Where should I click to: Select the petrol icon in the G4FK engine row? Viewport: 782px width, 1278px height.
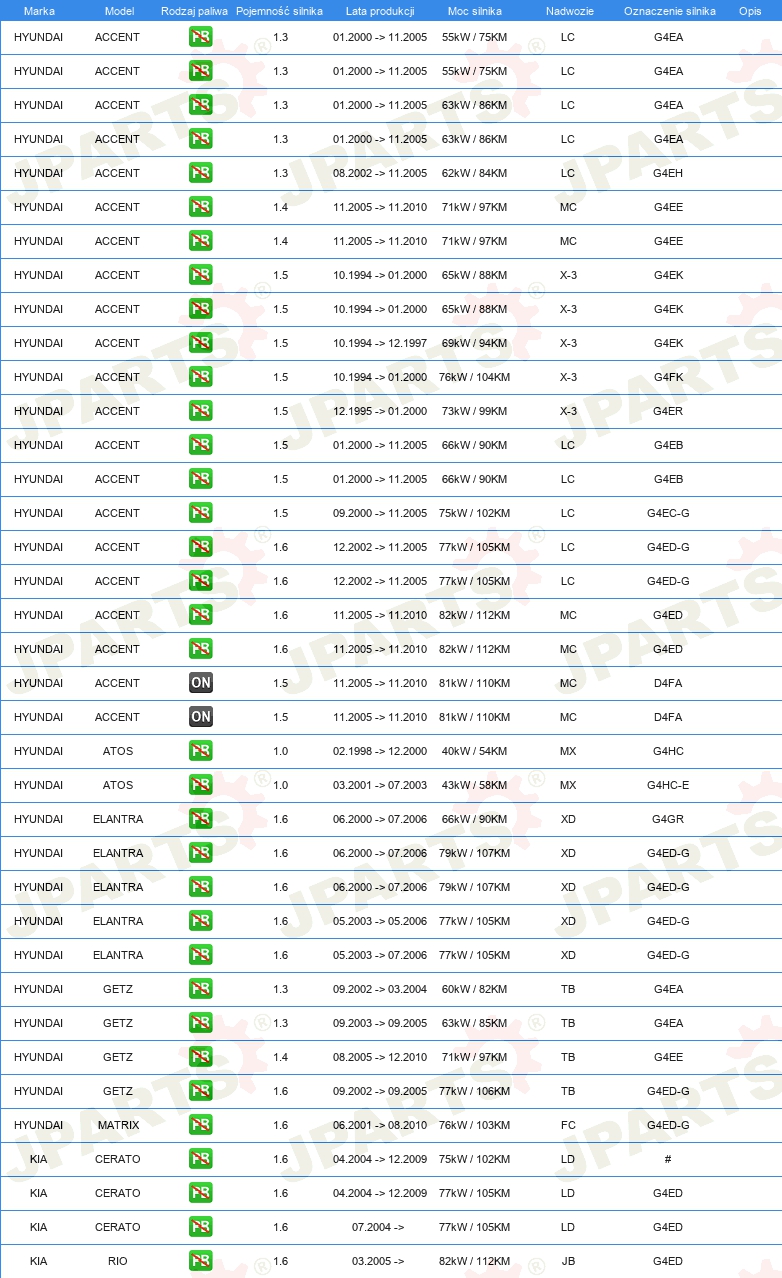pos(200,377)
